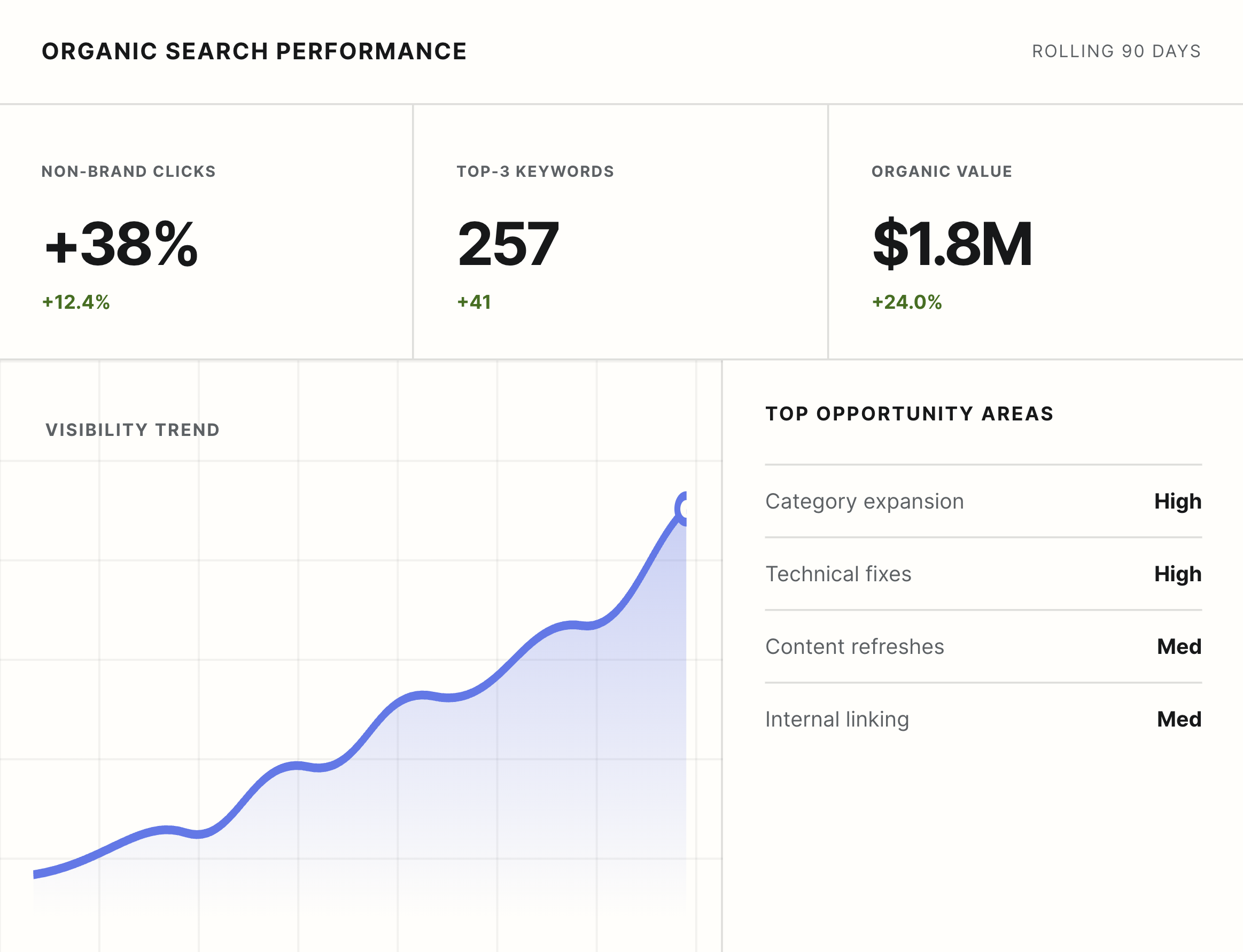Image resolution: width=1243 pixels, height=952 pixels.
Task: Select the Technical fixes row label
Action: click(x=838, y=574)
